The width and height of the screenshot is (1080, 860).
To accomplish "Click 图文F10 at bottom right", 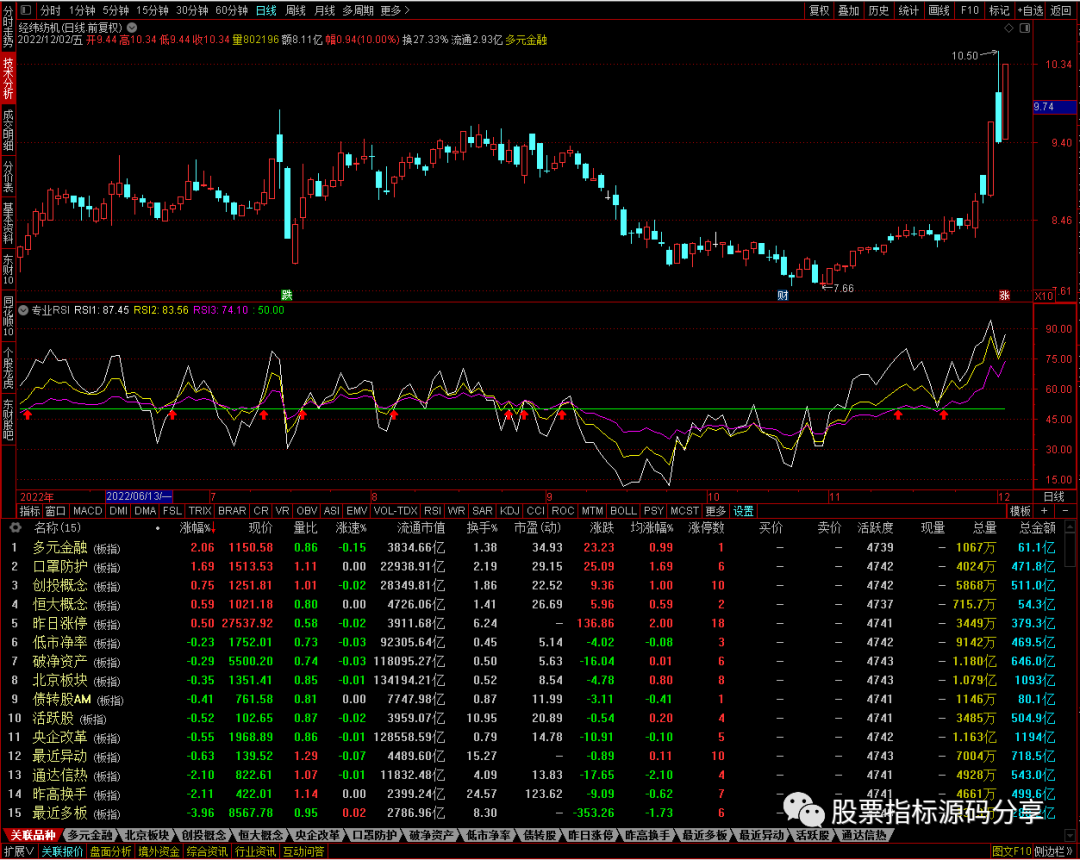I will pos(1011,852).
